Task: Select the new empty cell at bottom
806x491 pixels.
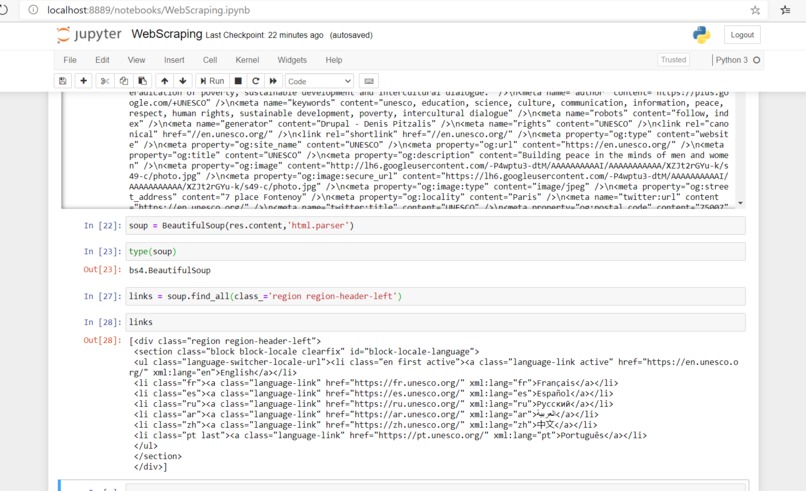Action: coord(435,486)
